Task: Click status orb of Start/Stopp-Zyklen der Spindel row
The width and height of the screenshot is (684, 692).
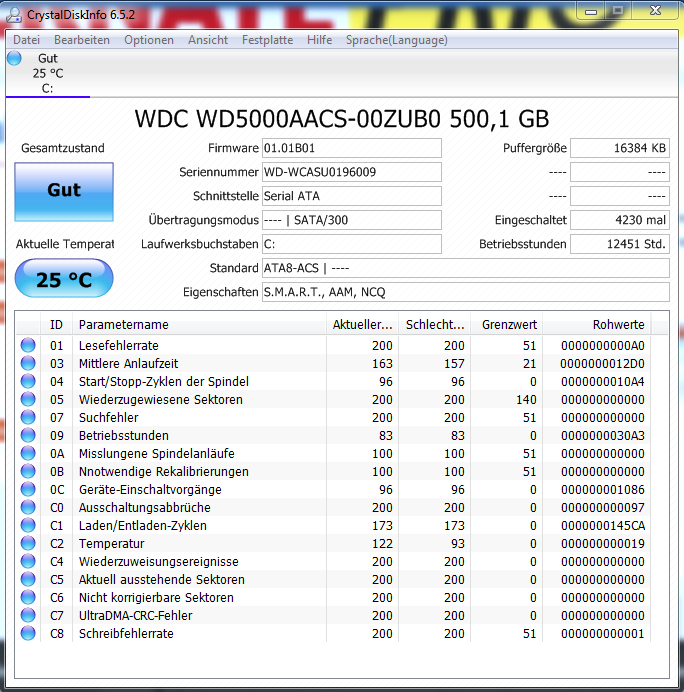Action: point(28,381)
